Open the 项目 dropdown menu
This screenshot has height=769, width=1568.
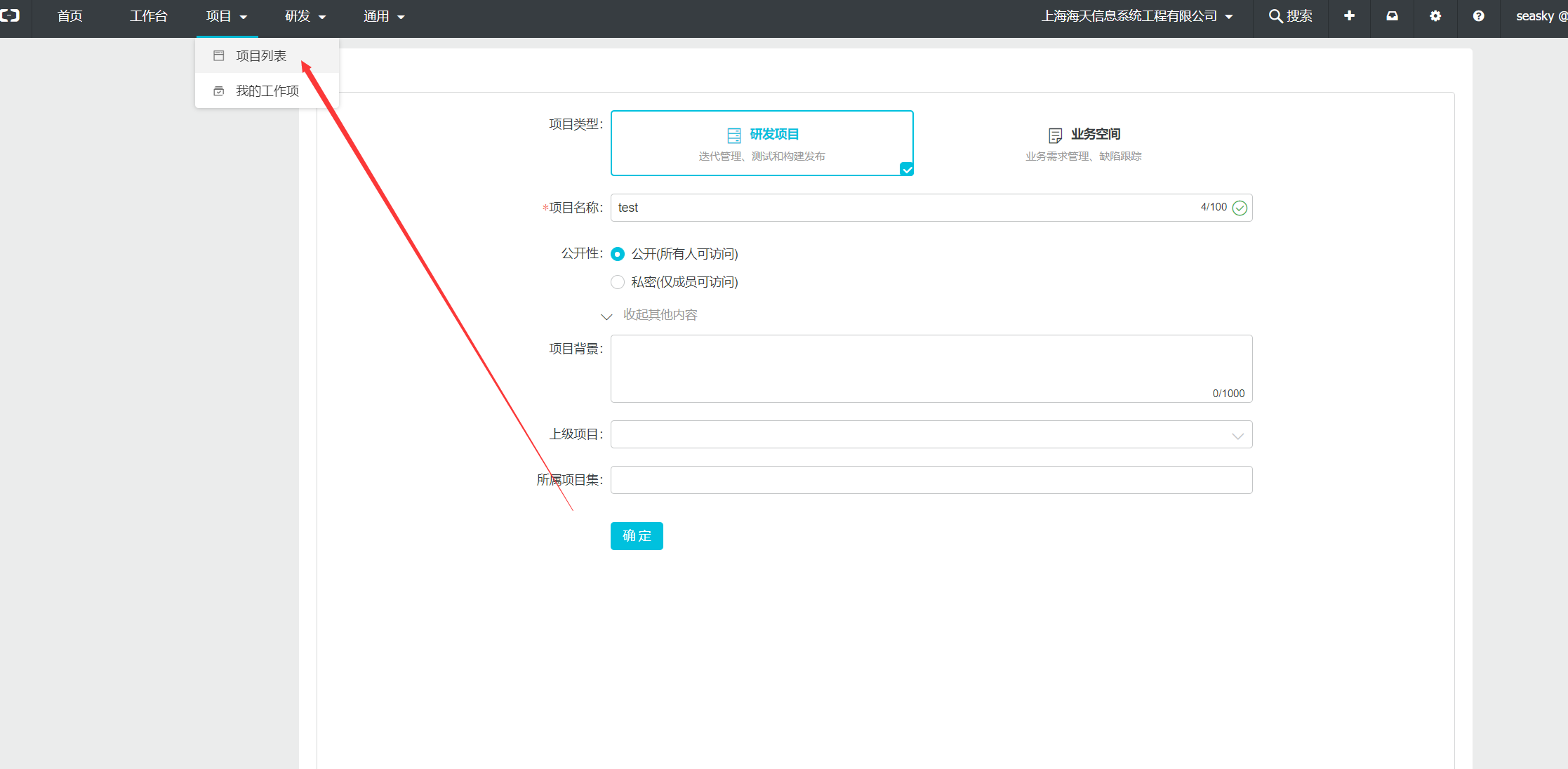227,16
